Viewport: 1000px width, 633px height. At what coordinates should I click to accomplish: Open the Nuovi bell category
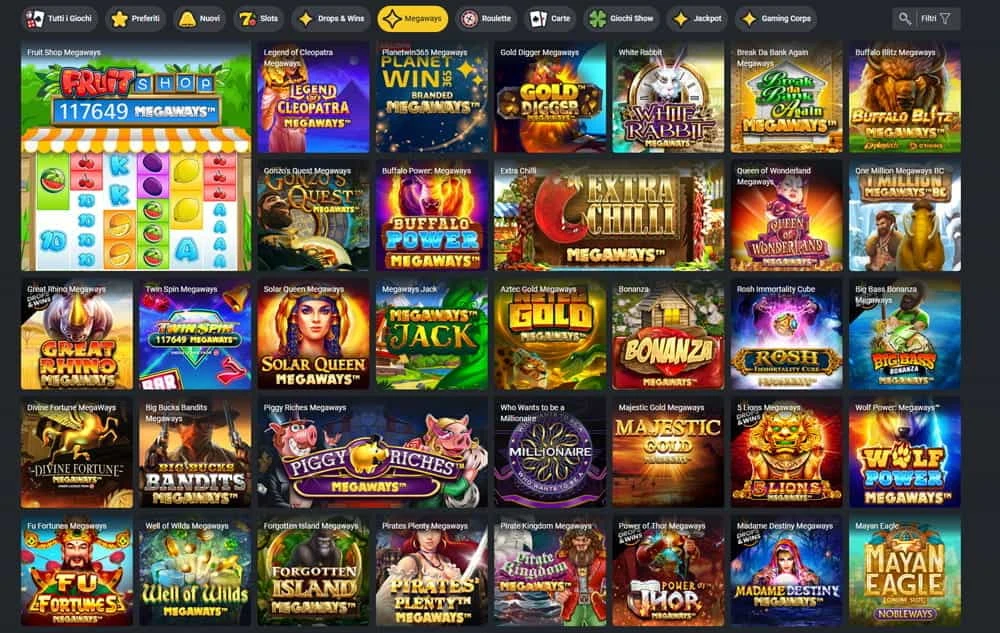(199, 19)
